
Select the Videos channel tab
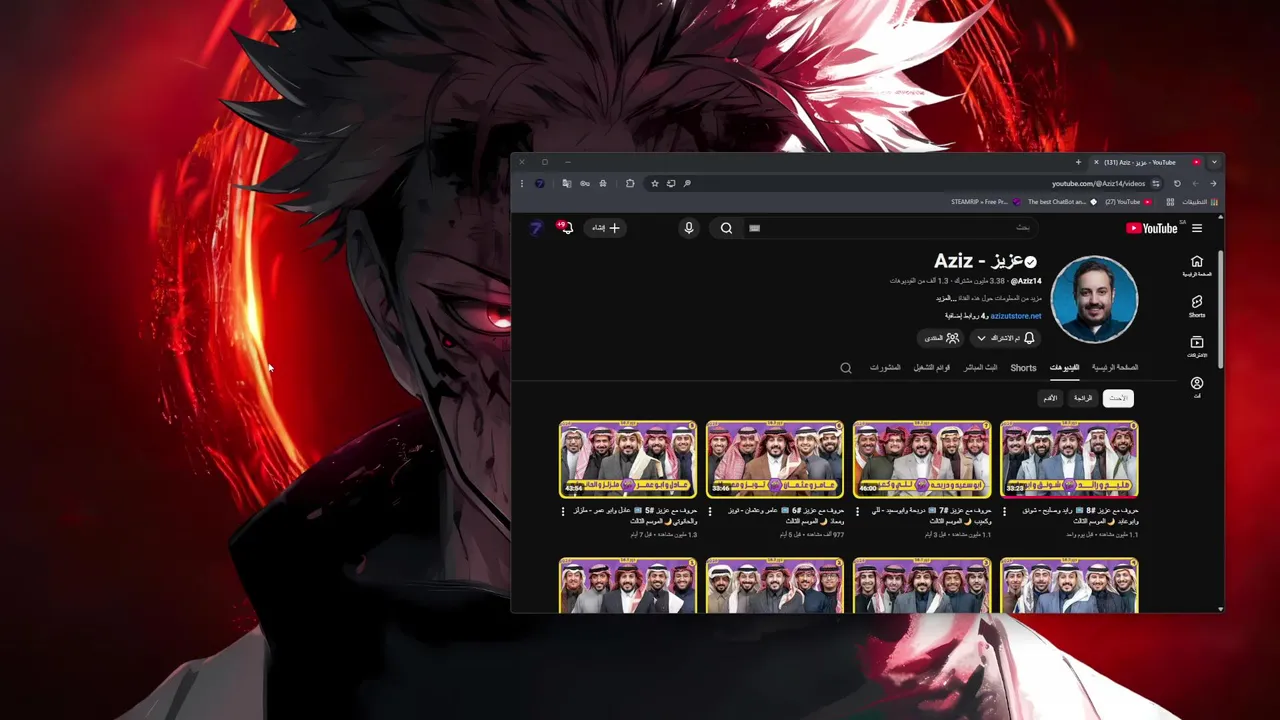coord(1064,367)
